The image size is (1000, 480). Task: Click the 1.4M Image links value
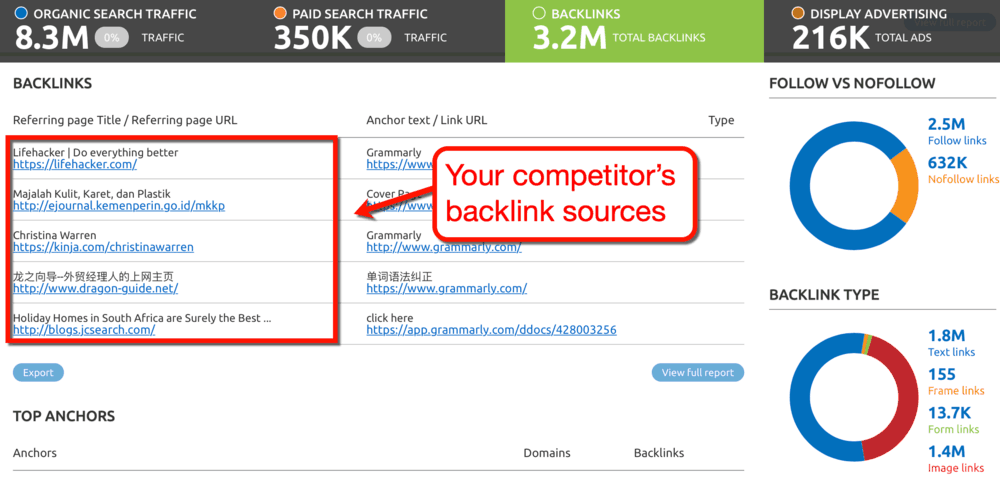(x=946, y=451)
